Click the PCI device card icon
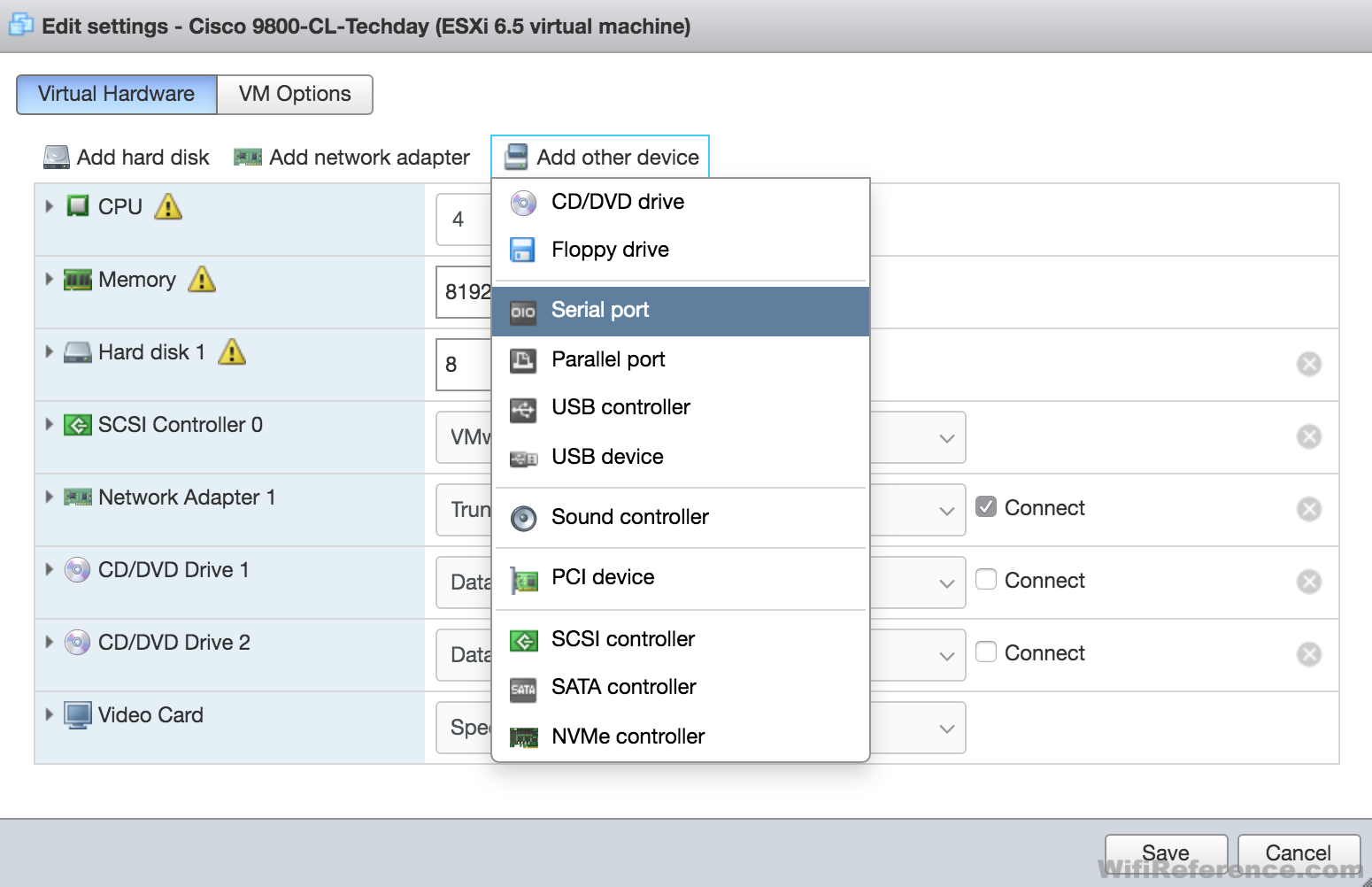The height and width of the screenshot is (887, 1372). (x=524, y=580)
